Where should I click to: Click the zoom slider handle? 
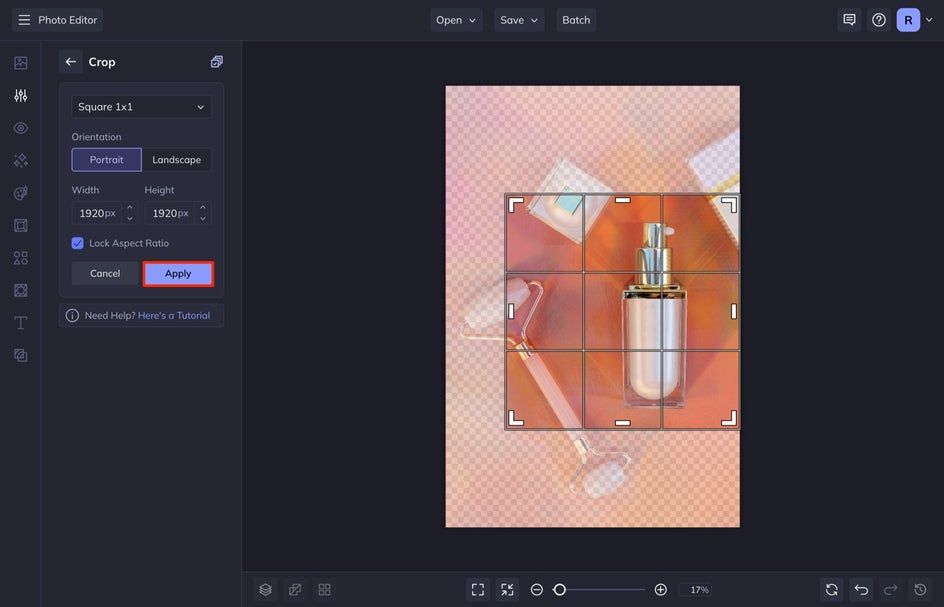click(x=559, y=590)
